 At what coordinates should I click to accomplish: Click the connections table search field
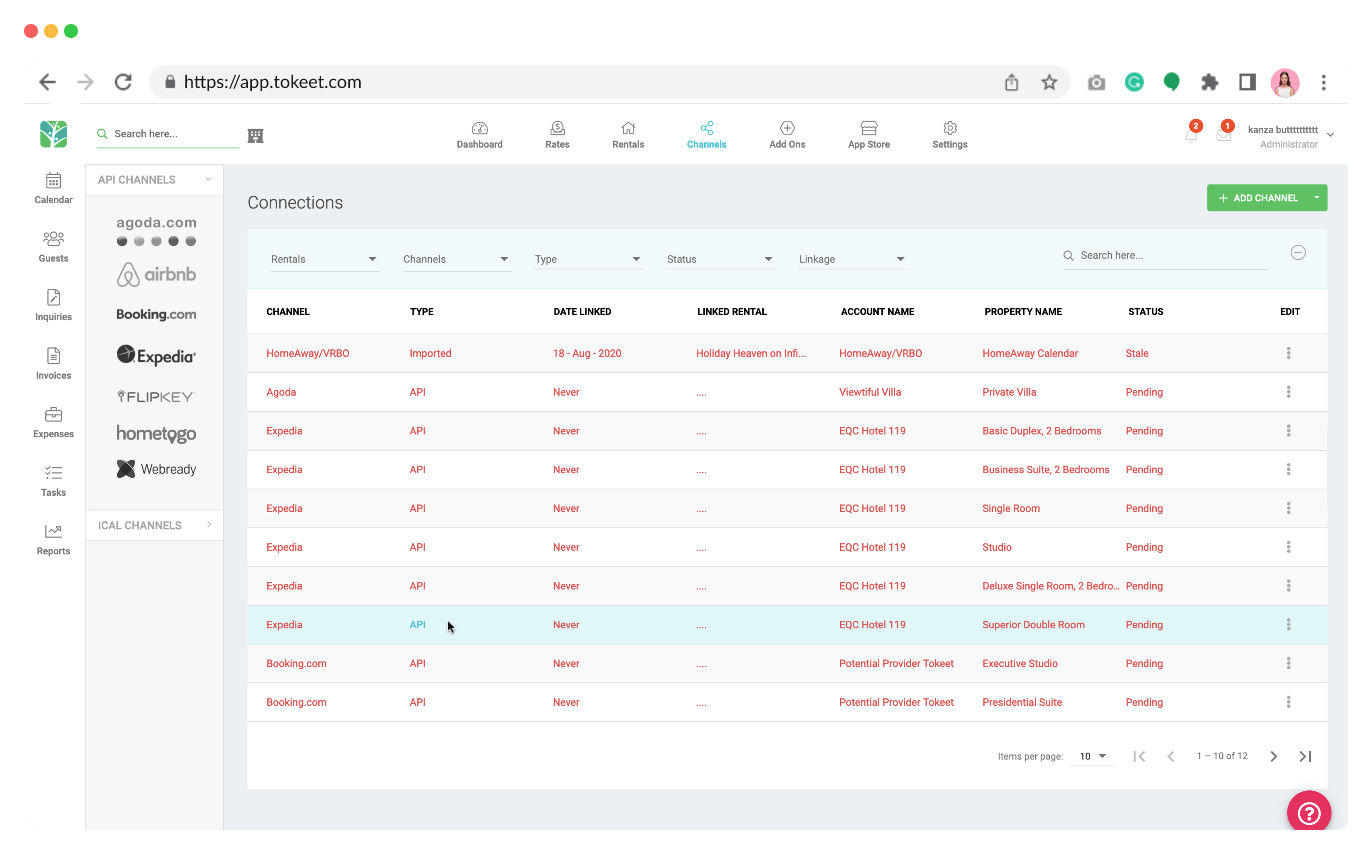(1165, 256)
